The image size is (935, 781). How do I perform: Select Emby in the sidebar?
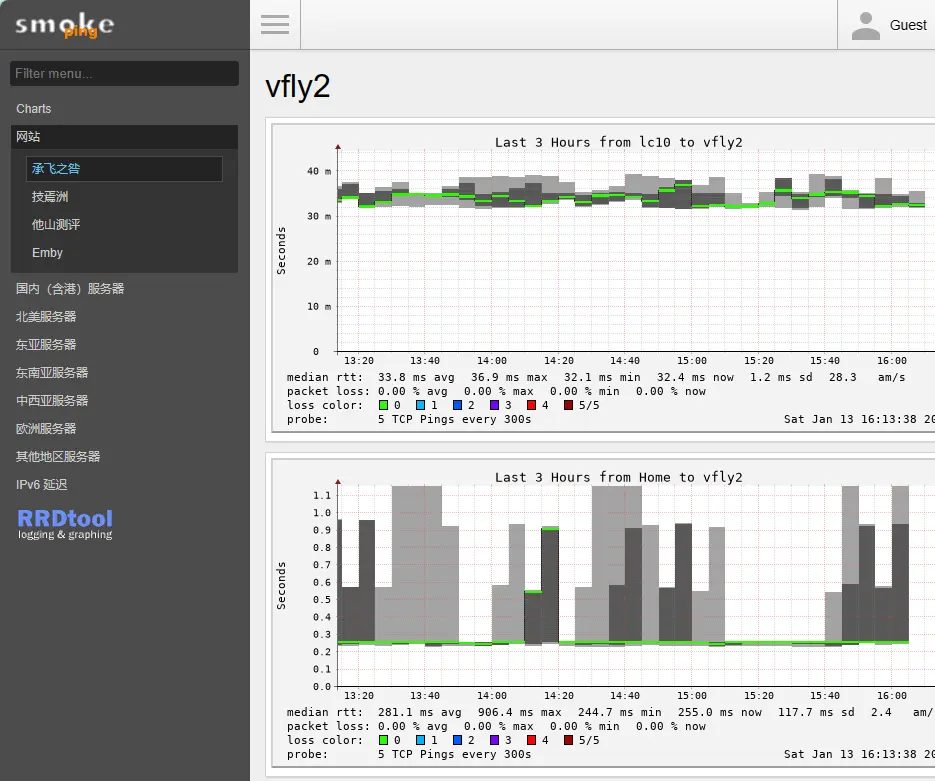click(x=47, y=253)
